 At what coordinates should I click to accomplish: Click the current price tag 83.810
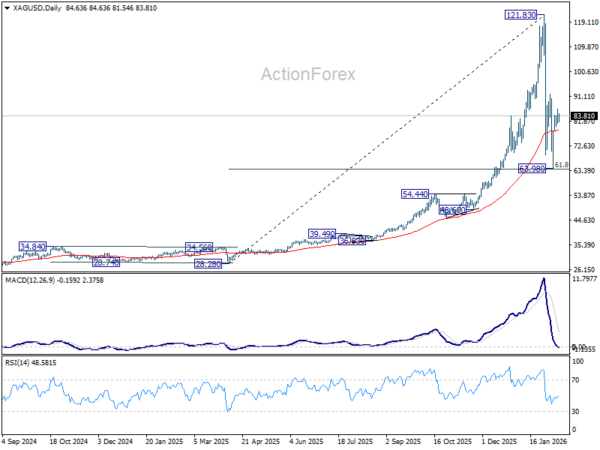coord(585,116)
